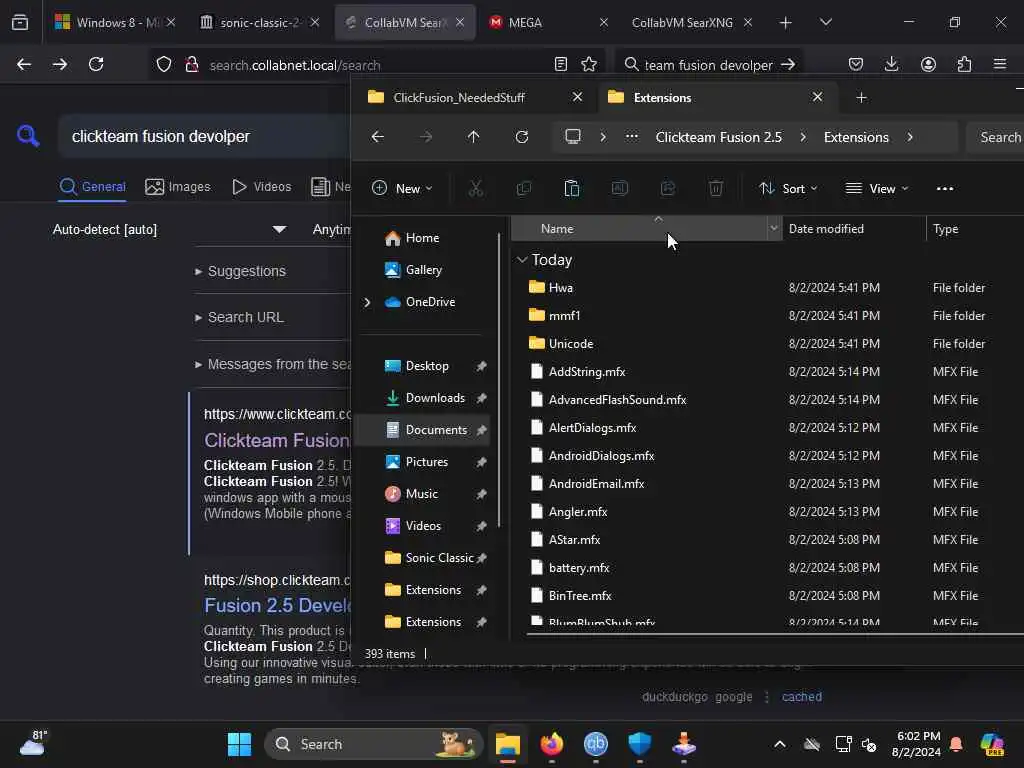
Task: Open Windows Security shield on taskbar
Action: tap(640, 744)
